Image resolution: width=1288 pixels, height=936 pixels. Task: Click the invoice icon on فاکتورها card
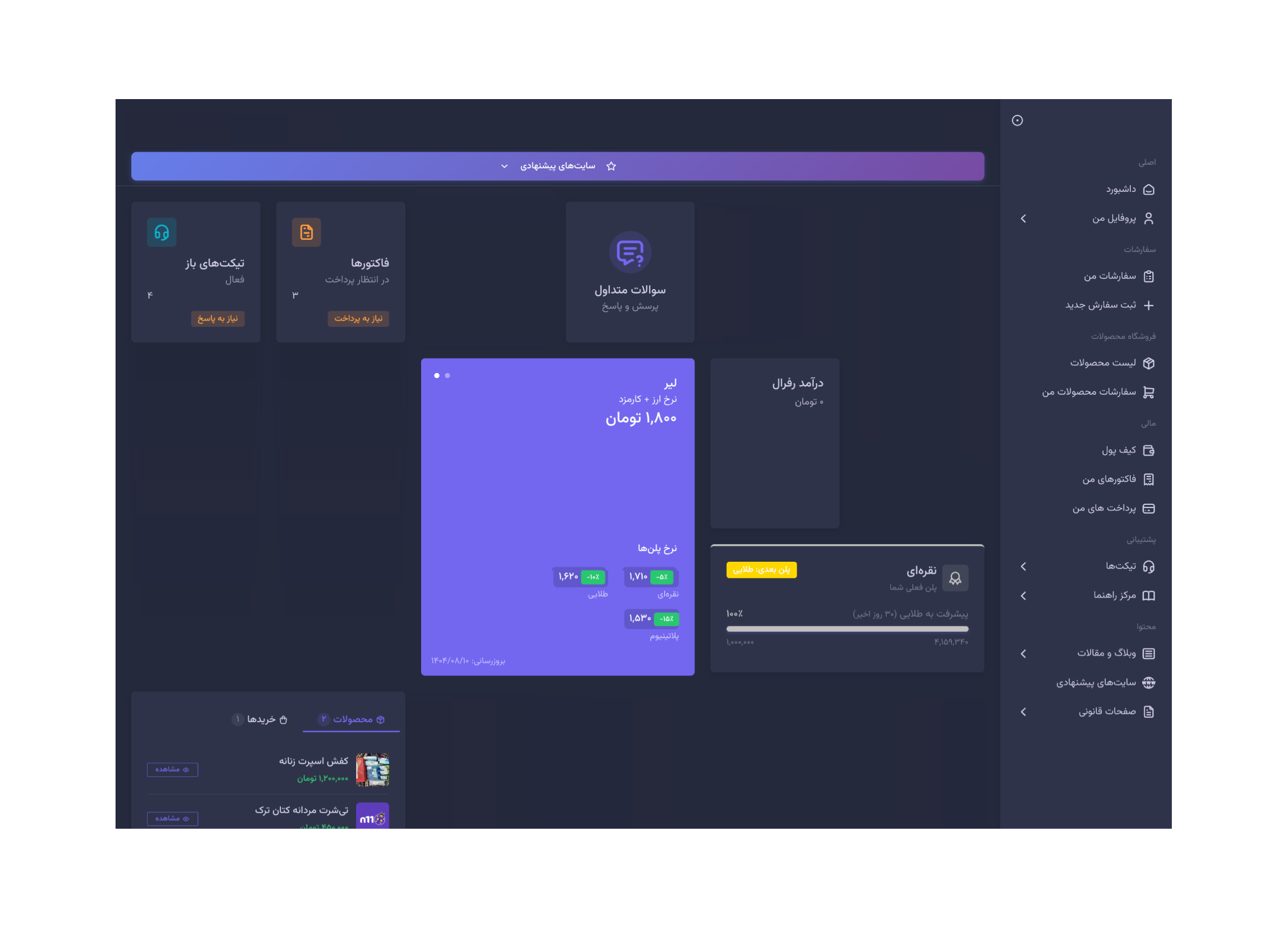306,232
